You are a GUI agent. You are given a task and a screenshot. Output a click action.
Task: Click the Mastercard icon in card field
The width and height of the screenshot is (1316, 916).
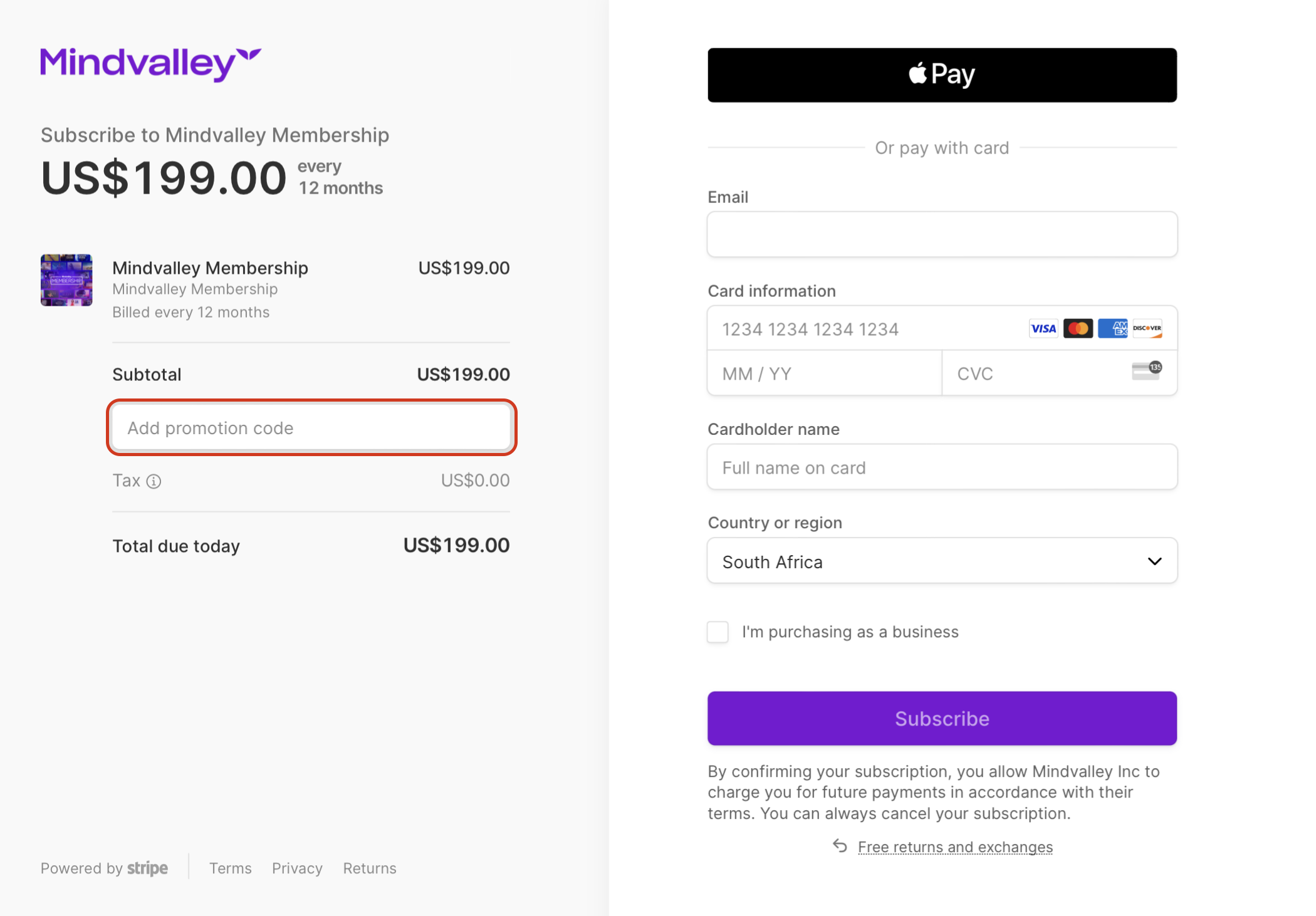(1078, 328)
